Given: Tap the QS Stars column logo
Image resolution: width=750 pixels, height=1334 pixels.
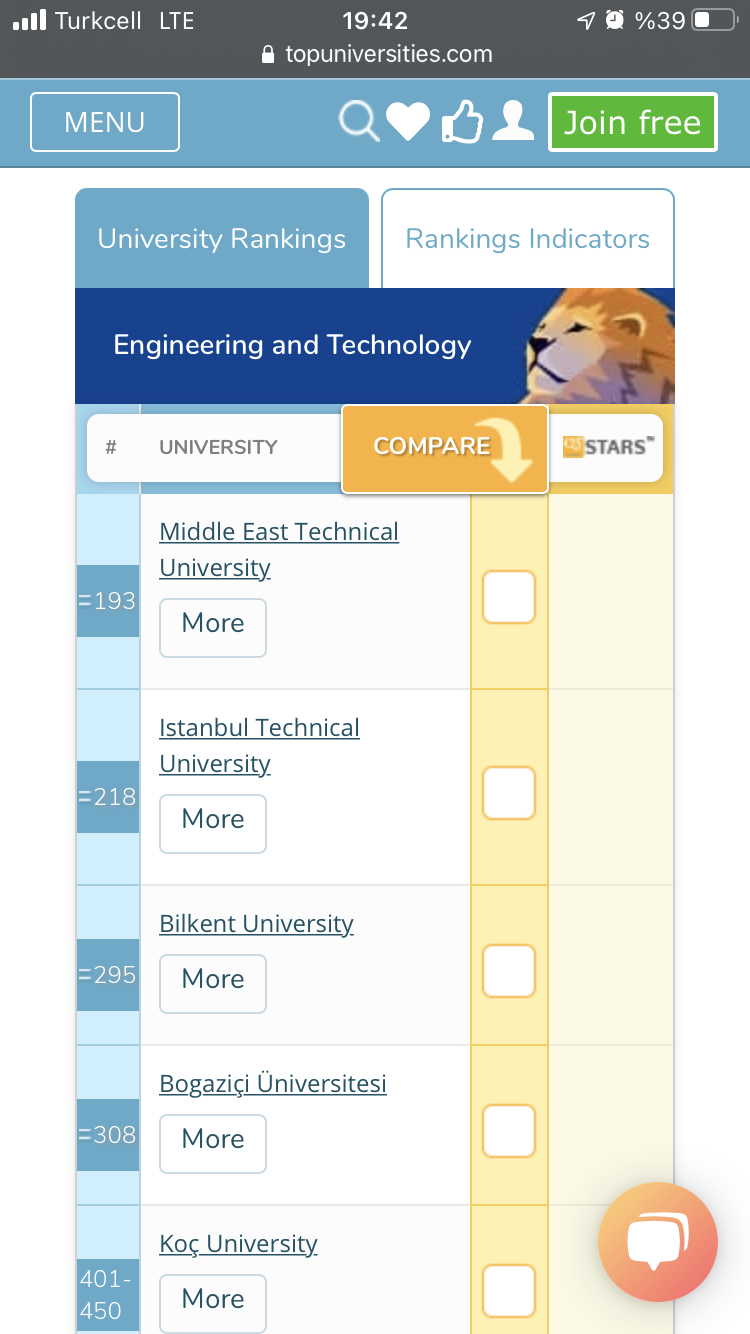Looking at the screenshot, I should (x=608, y=447).
